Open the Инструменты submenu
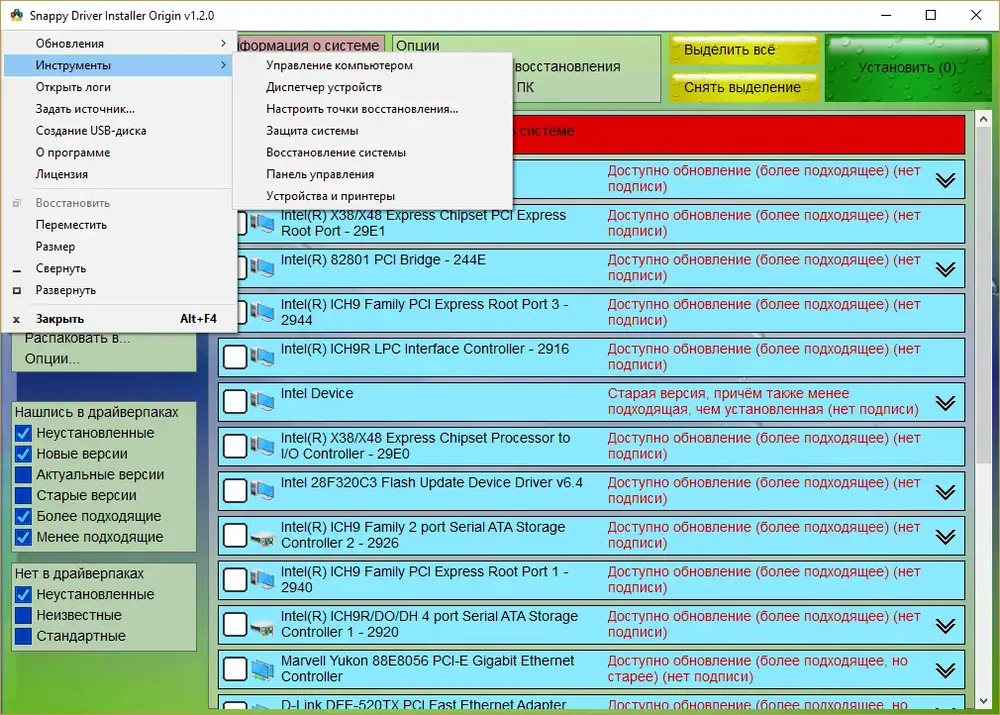 point(118,65)
